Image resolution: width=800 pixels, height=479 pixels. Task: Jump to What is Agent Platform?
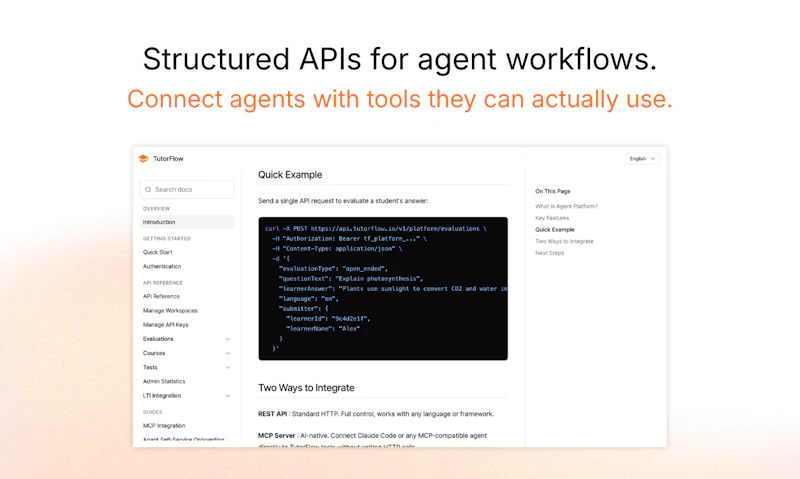point(566,207)
